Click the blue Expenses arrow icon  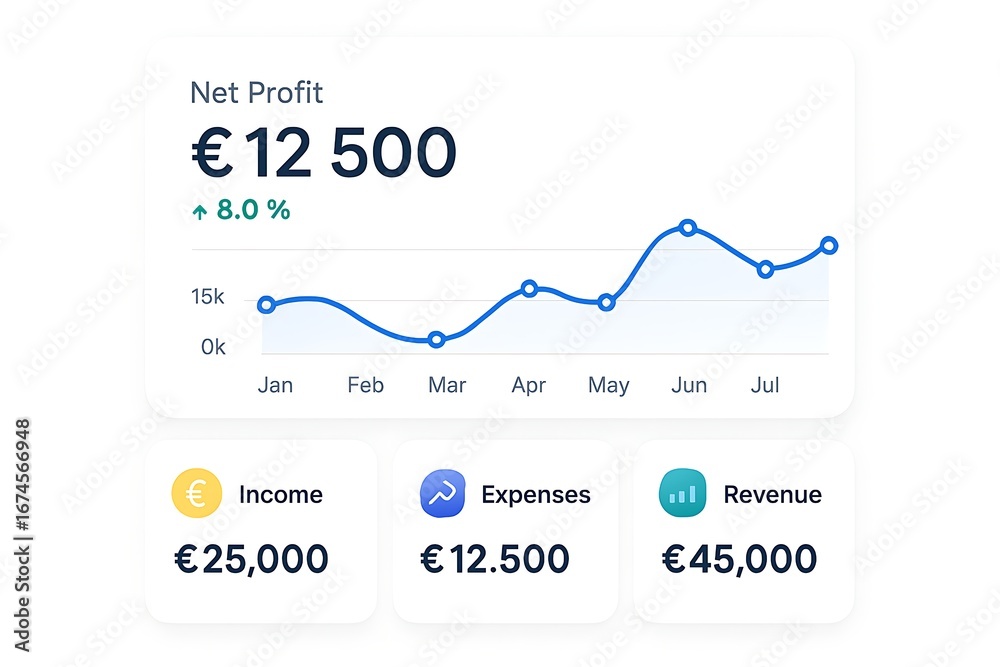(443, 493)
